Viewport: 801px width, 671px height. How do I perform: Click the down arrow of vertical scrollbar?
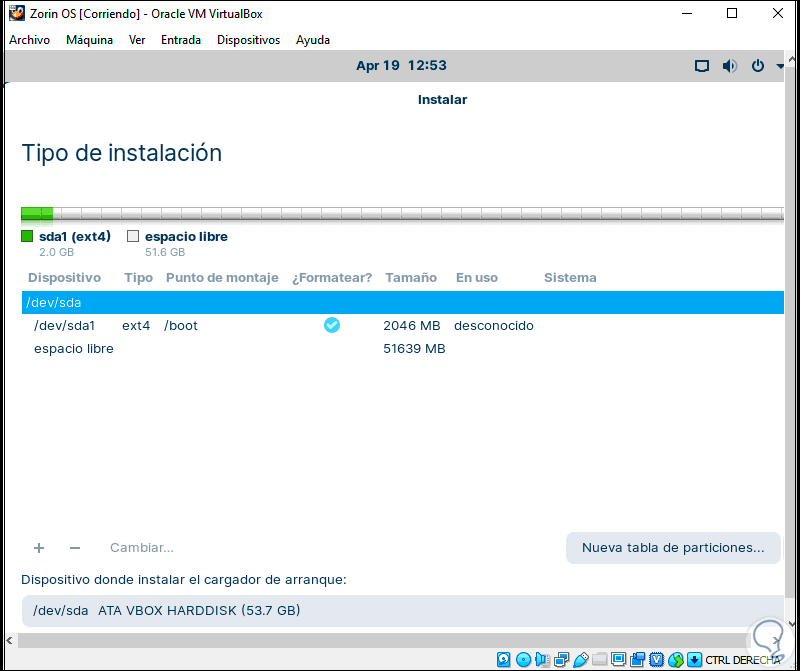792,624
